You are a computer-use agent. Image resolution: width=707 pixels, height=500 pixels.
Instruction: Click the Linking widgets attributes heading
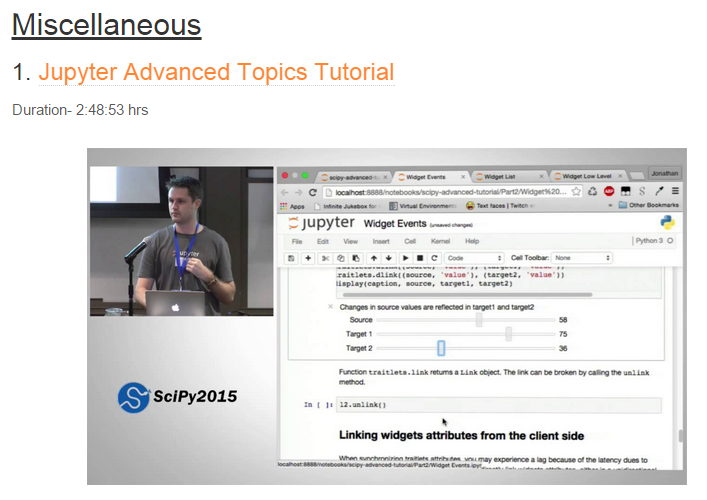coord(461,436)
